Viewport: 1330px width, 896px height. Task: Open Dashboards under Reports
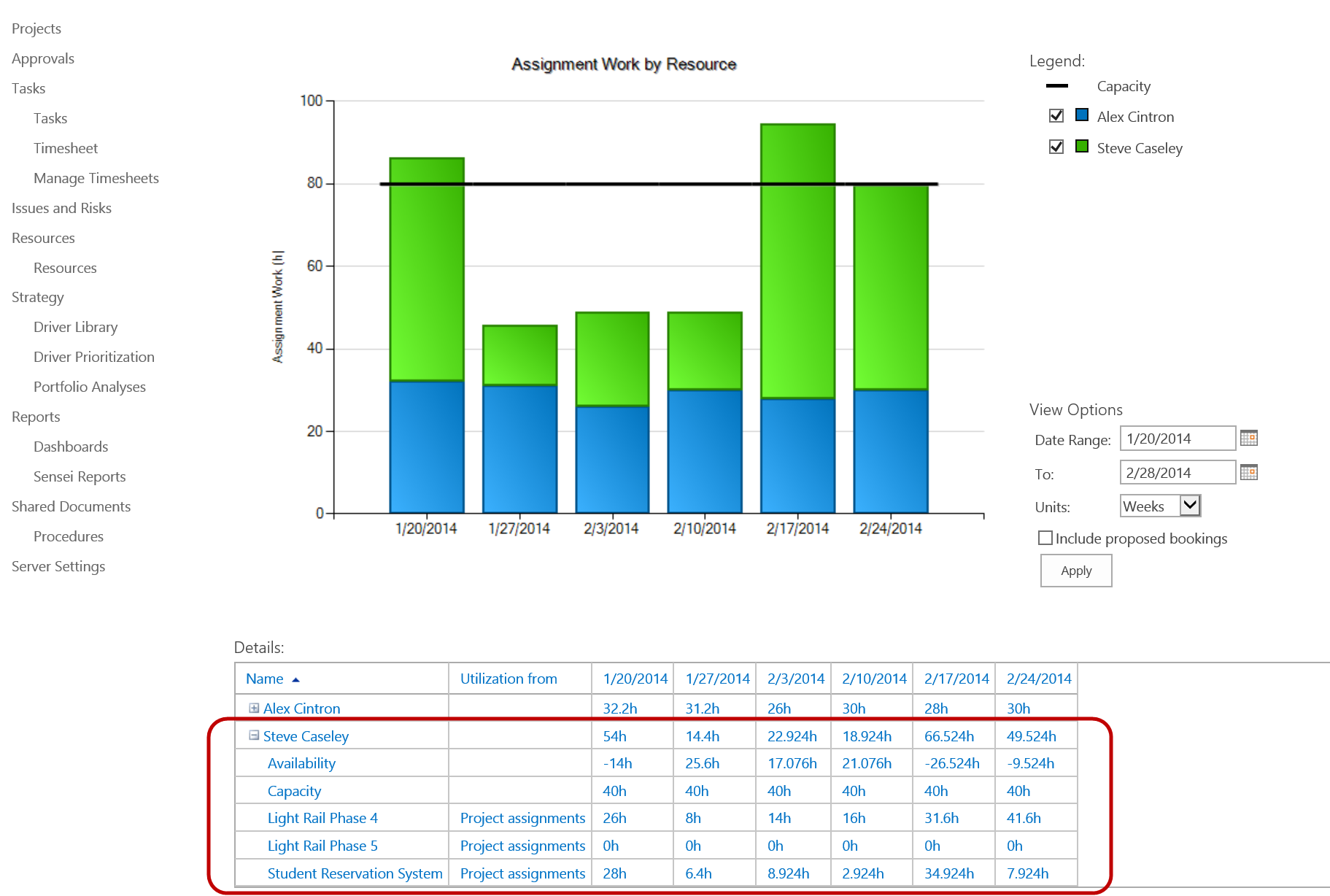(71, 447)
